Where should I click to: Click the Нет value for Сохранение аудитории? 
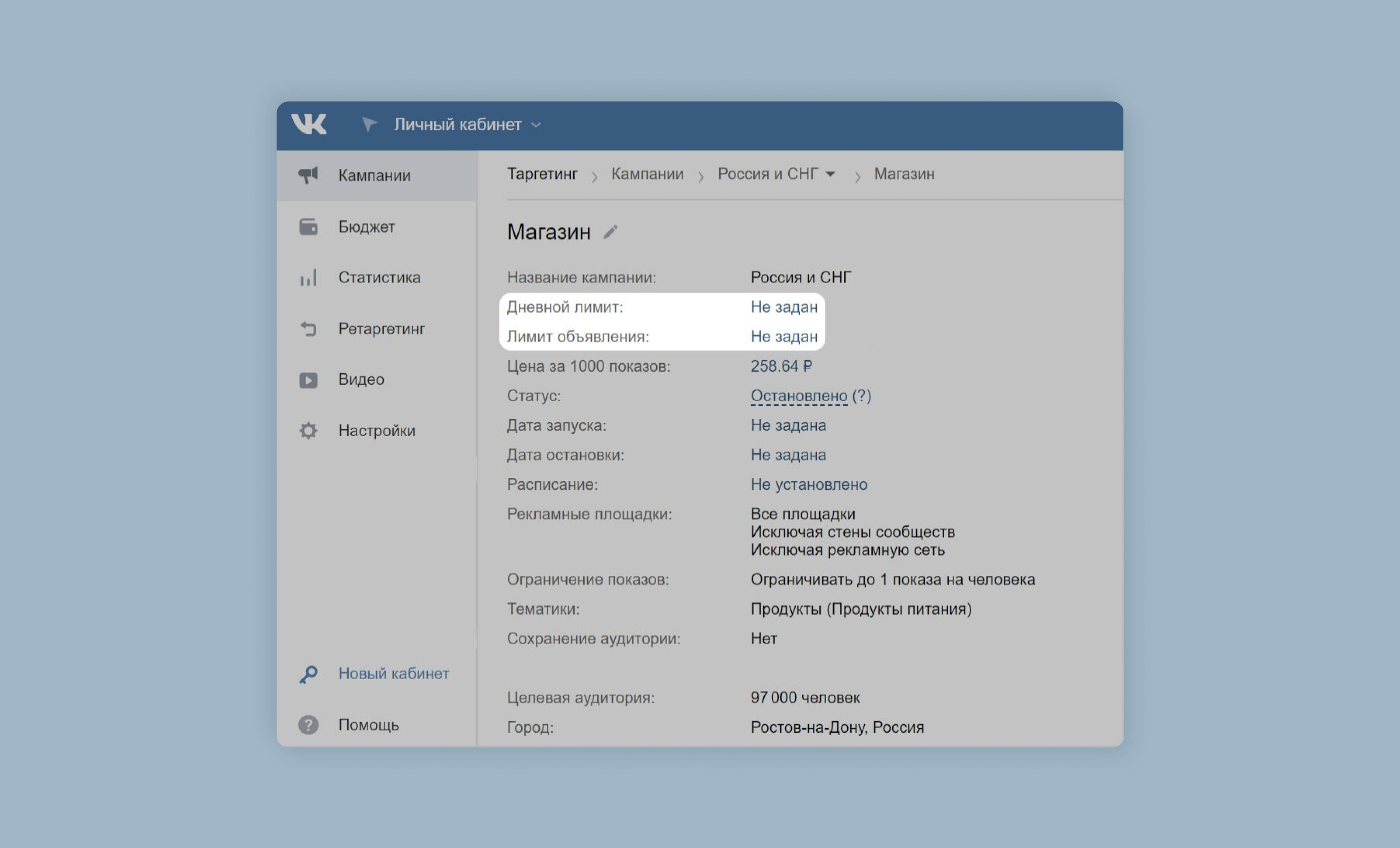764,639
